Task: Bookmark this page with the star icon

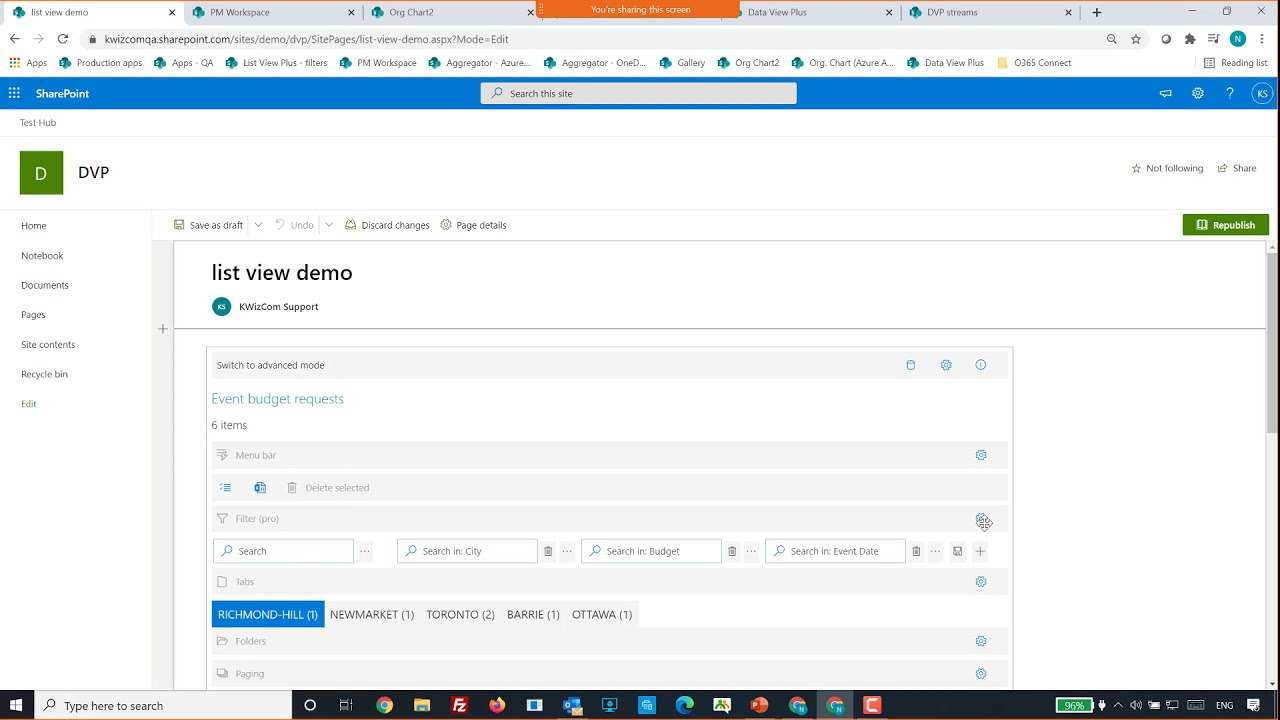Action: [1136, 39]
